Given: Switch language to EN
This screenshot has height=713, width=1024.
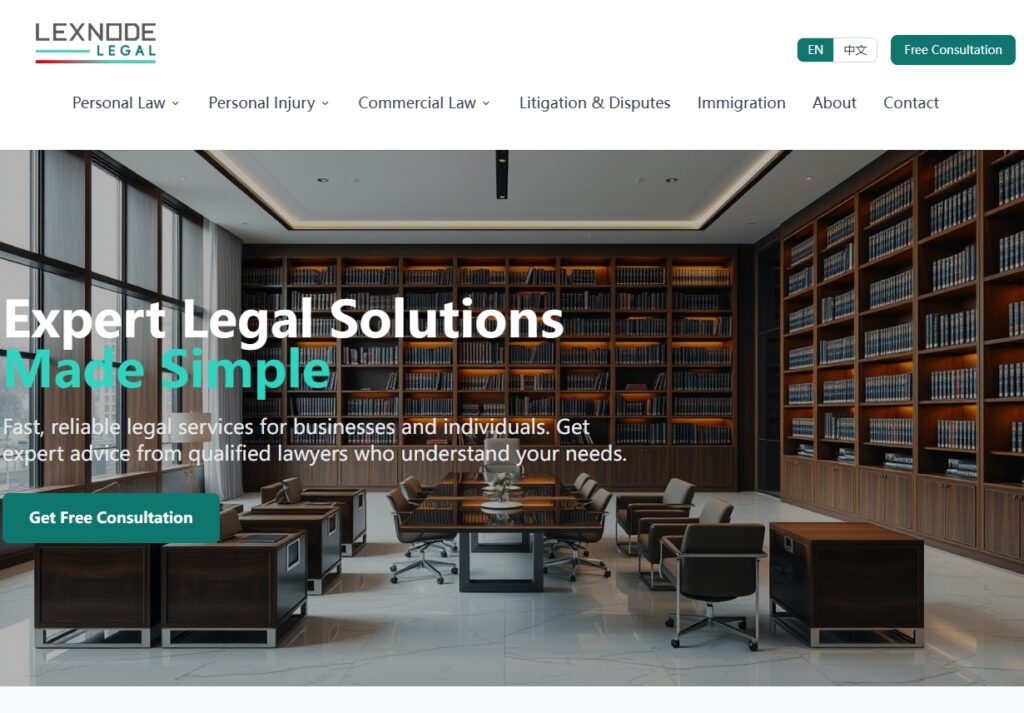Looking at the screenshot, I should pos(815,50).
